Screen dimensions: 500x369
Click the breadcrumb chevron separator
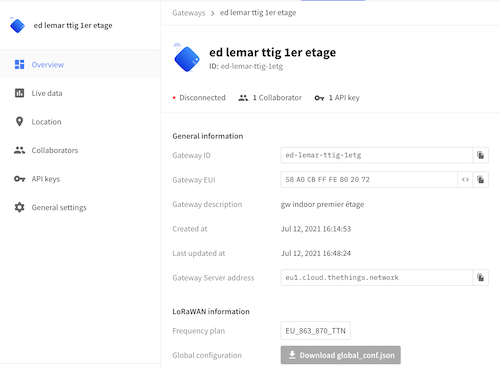tap(213, 13)
